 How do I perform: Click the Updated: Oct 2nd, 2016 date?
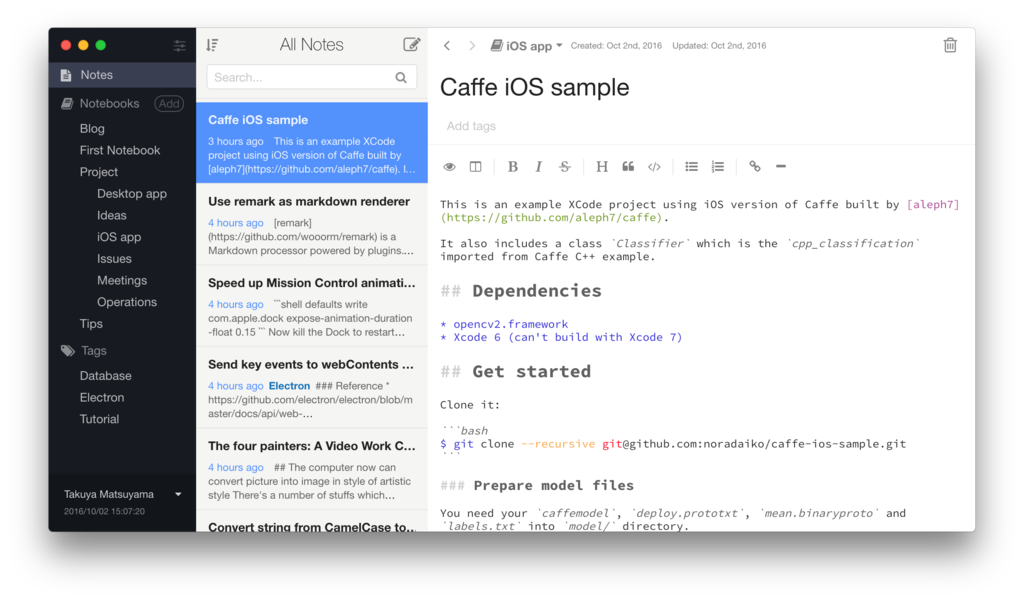point(719,46)
